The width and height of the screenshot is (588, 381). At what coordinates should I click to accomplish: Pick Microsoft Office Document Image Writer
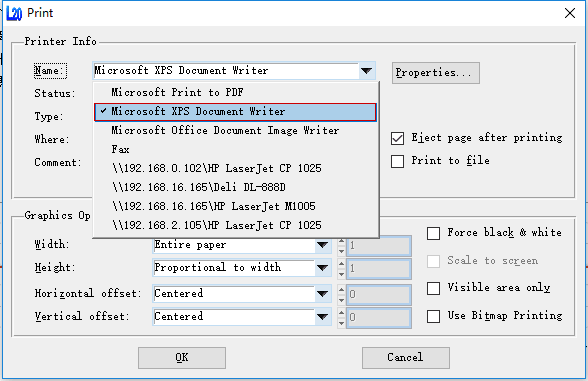click(236, 130)
